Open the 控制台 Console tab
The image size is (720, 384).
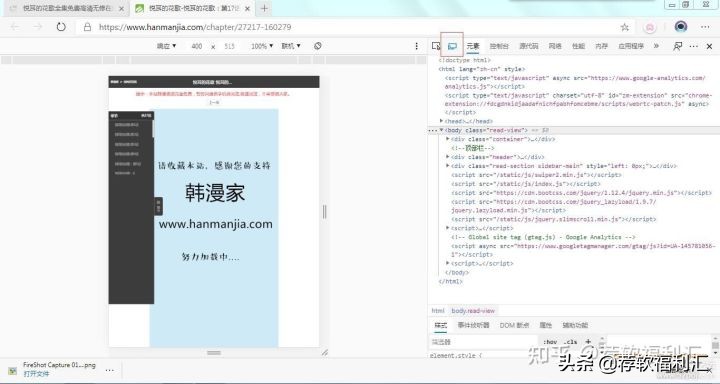[499, 46]
